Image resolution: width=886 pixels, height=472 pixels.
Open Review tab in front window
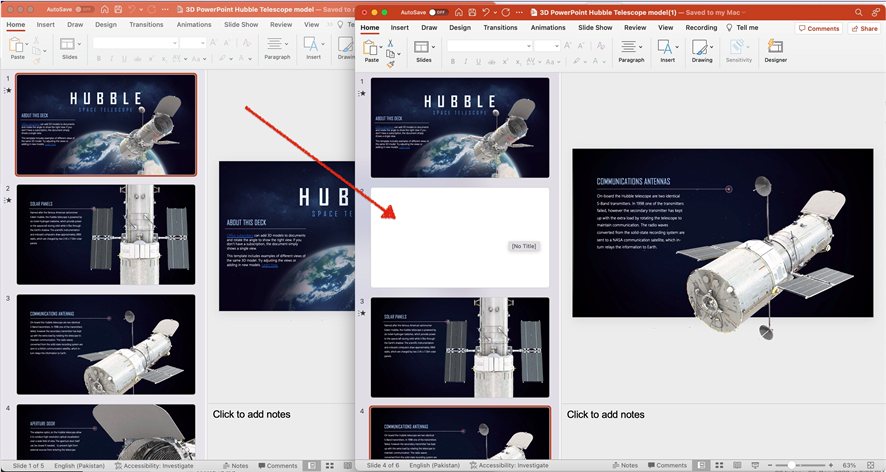635,27
